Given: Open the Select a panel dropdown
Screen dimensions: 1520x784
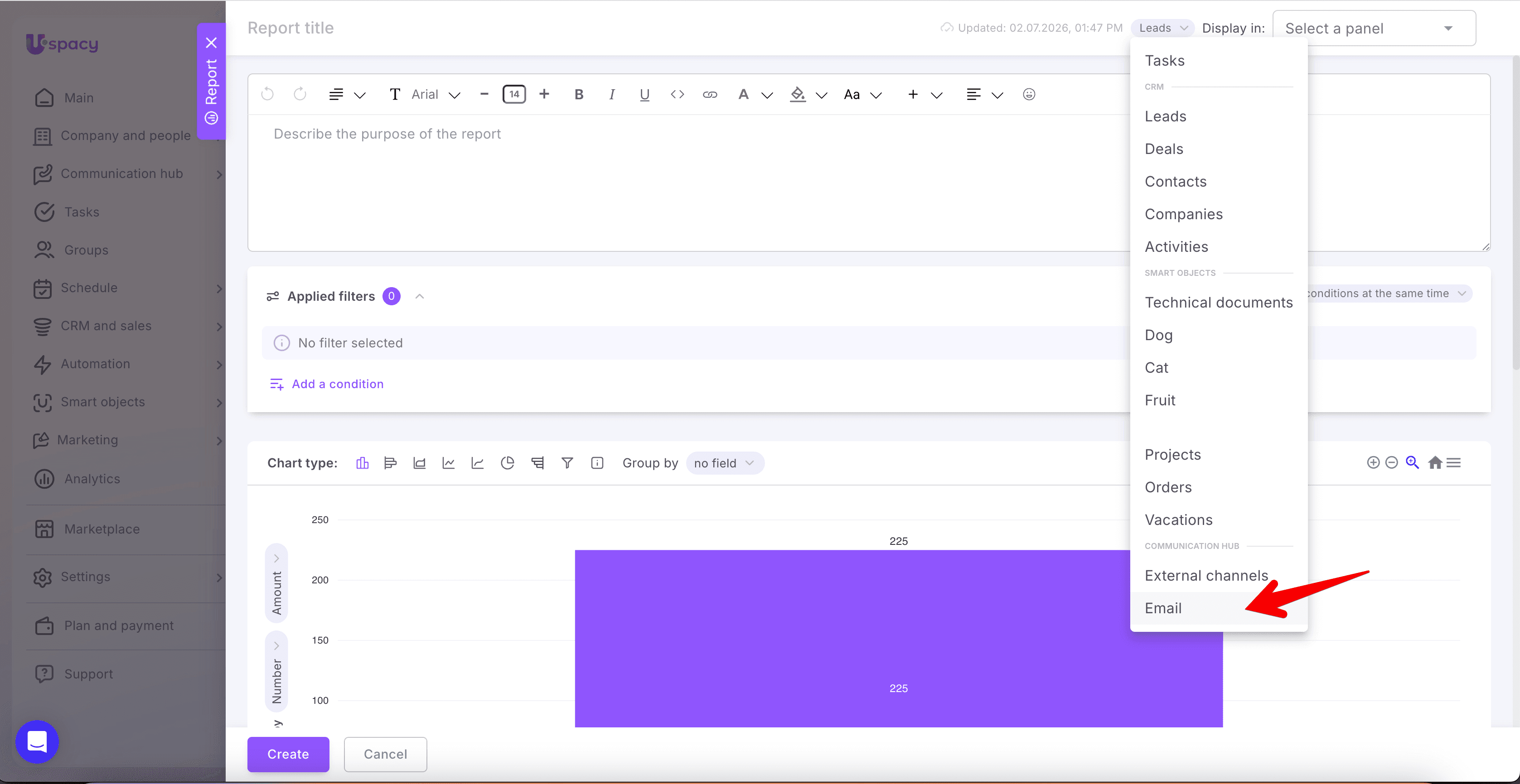Looking at the screenshot, I should coord(1374,29).
